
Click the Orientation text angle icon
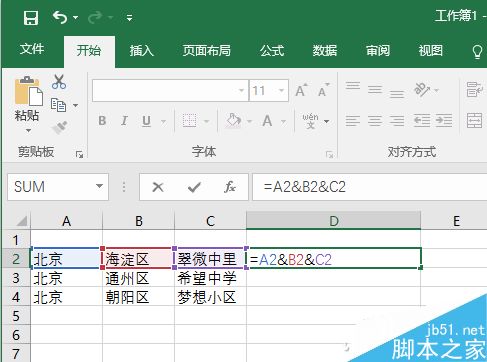(422, 90)
